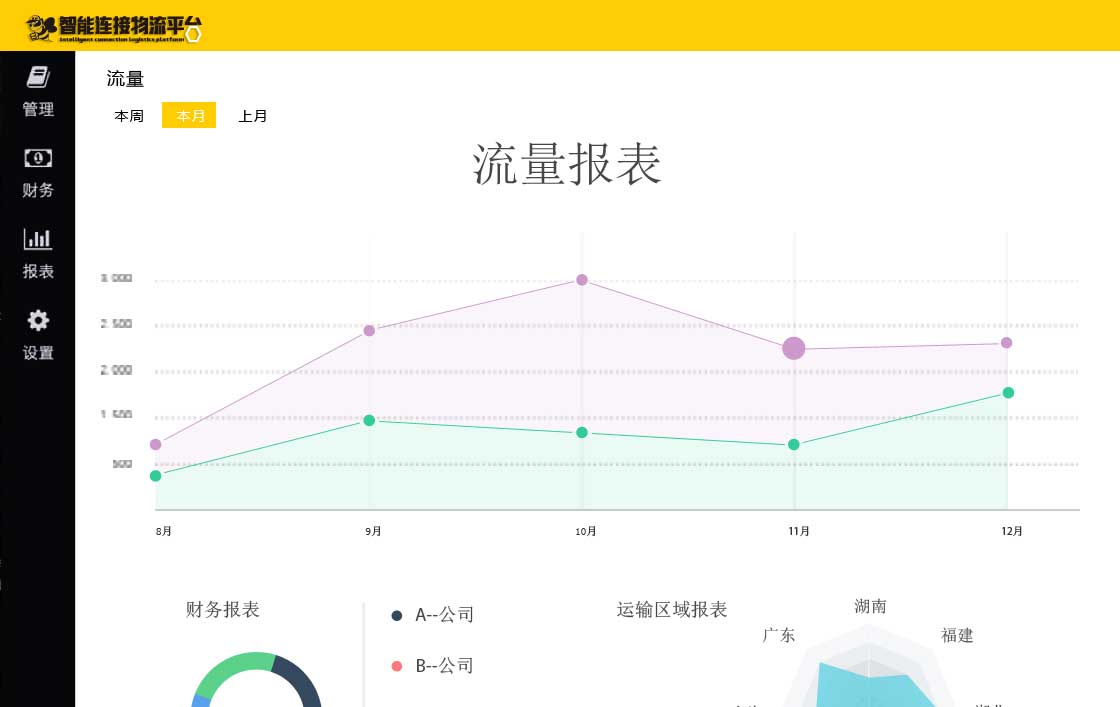
Task: Switch to the 本周 tab
Action: [x=129, y=116]
